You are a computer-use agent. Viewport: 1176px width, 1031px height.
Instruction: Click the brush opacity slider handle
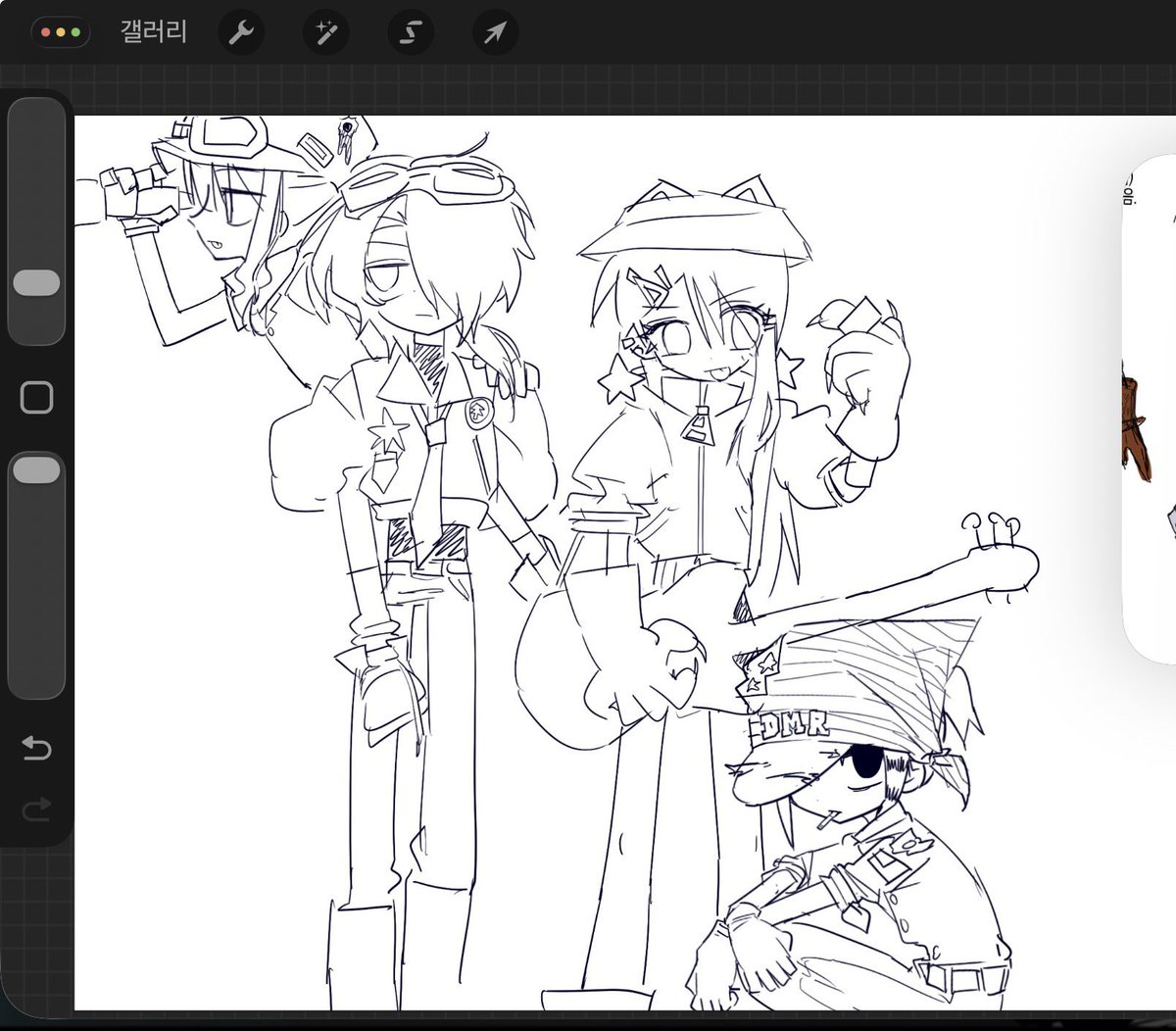click(x=36, y=470)
